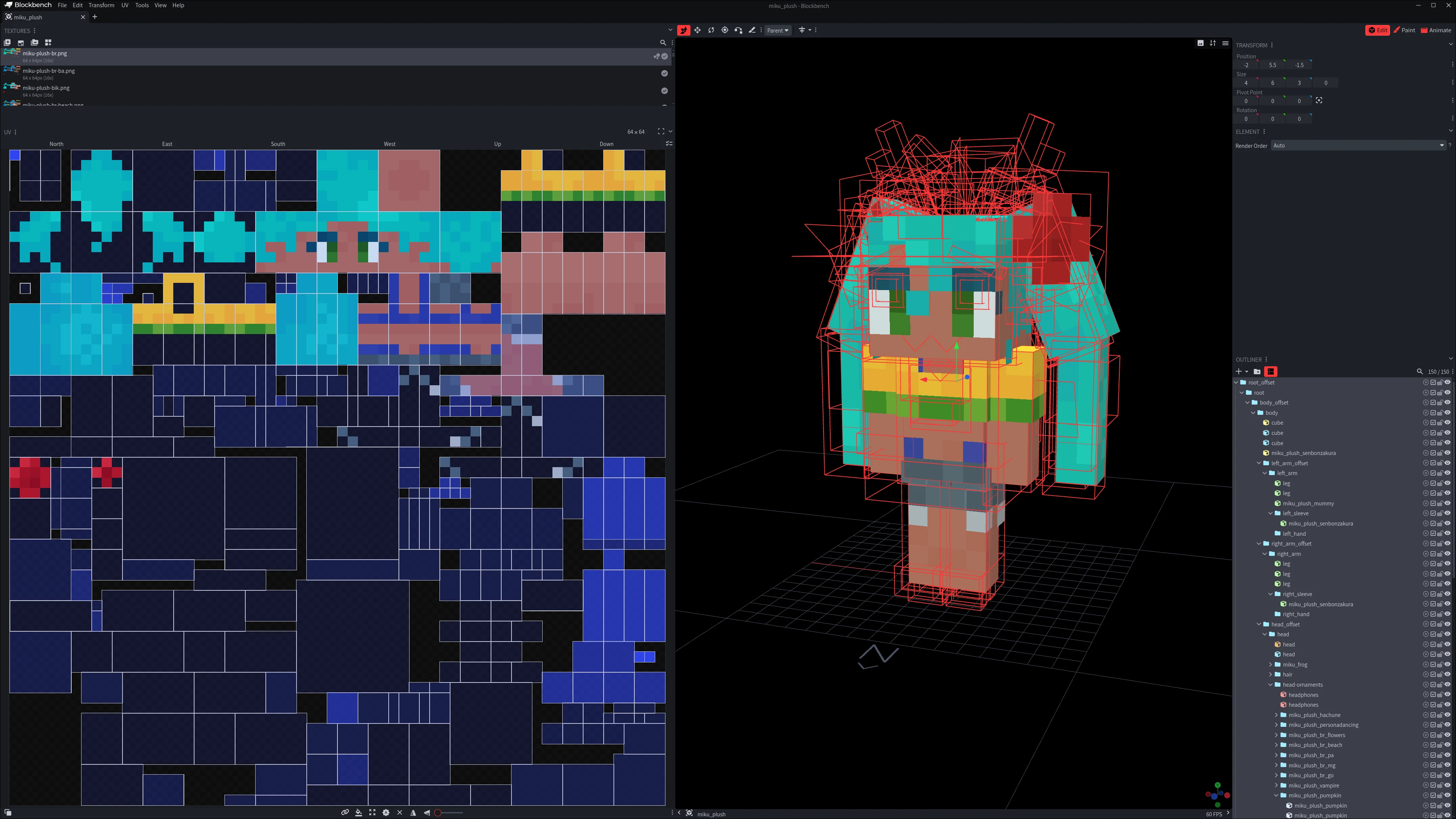Viewport: 1456px width, 819px height.
Task: Collapse the head-ornaments group
Action: click(x=1271, y=684)
